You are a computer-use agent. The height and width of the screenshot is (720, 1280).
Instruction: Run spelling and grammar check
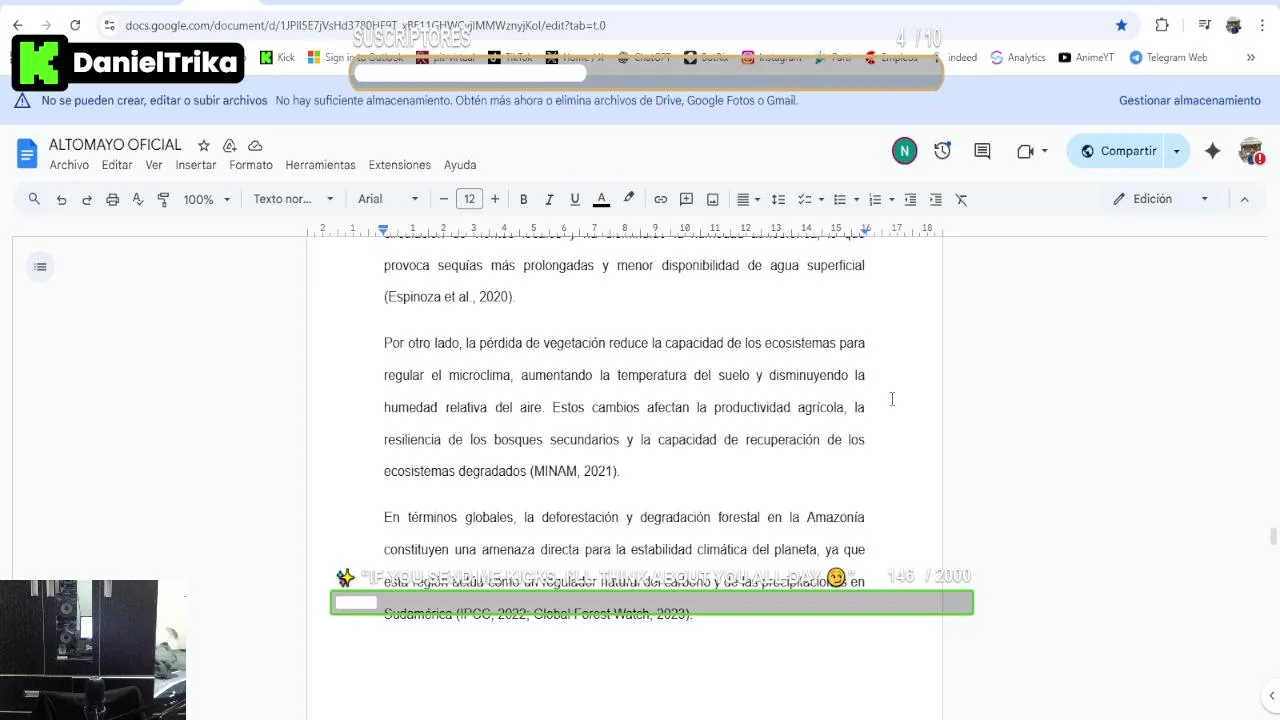[x=138, y=199]
